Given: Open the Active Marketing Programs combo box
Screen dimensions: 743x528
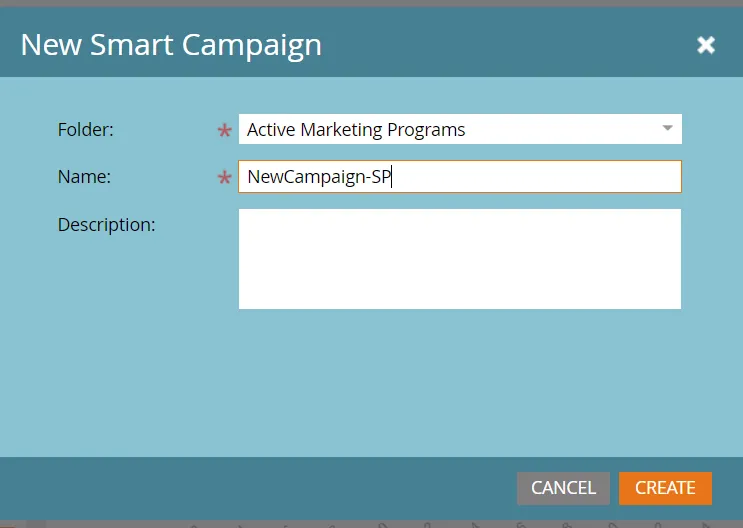Looking at the screenshot, I should [x=450, y=129].
